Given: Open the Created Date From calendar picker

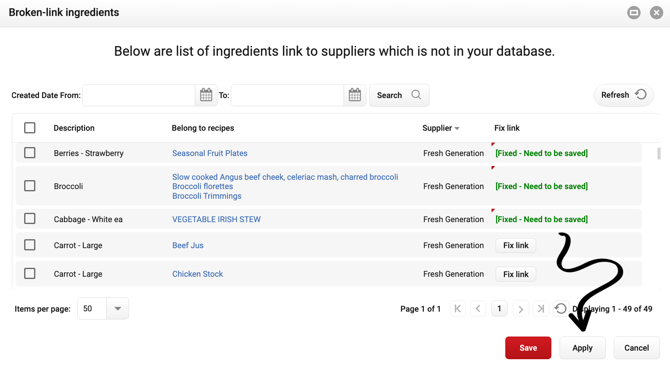Looking at the screenshot, I should [206, 95].
